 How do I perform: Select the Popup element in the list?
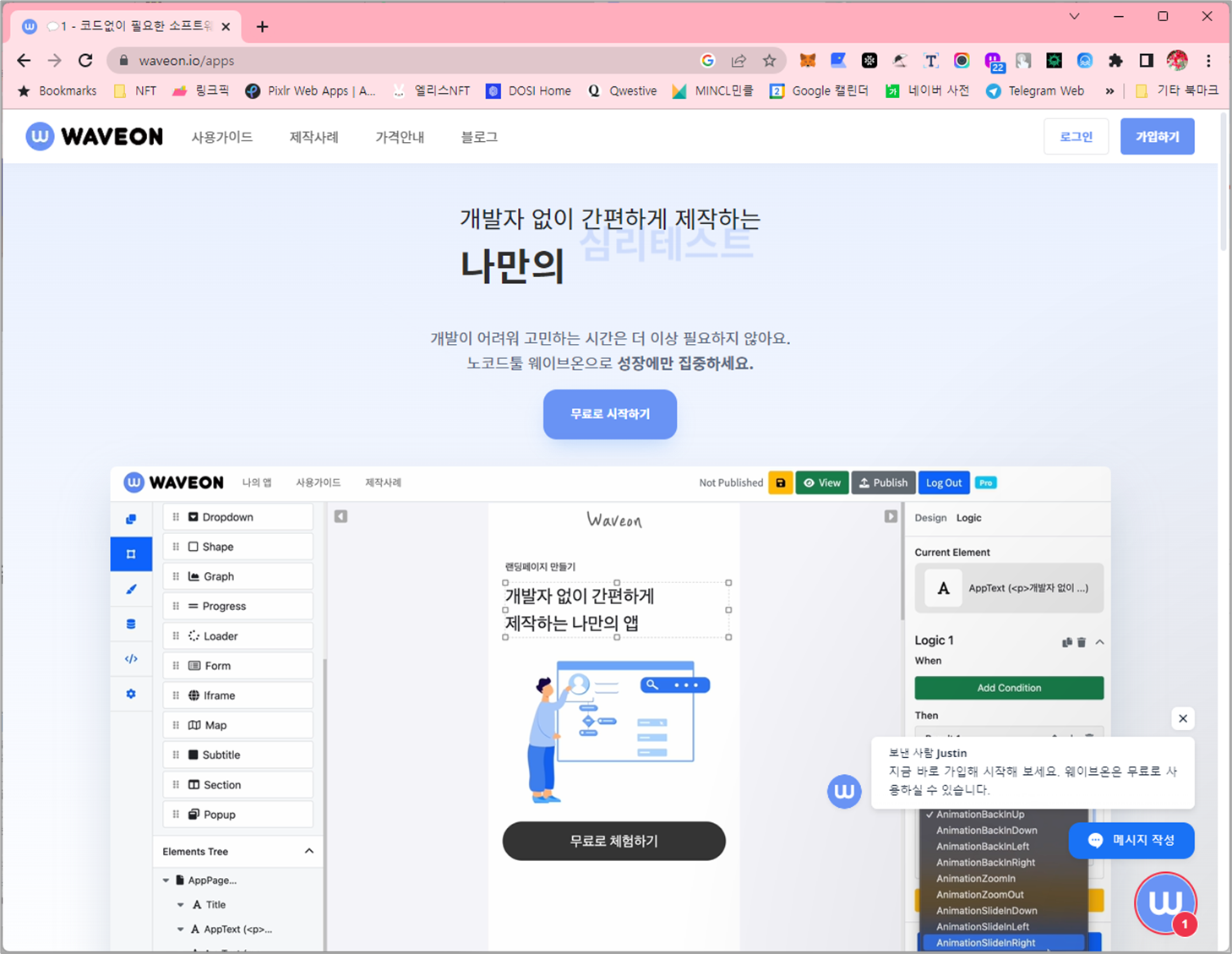[238, 815]
